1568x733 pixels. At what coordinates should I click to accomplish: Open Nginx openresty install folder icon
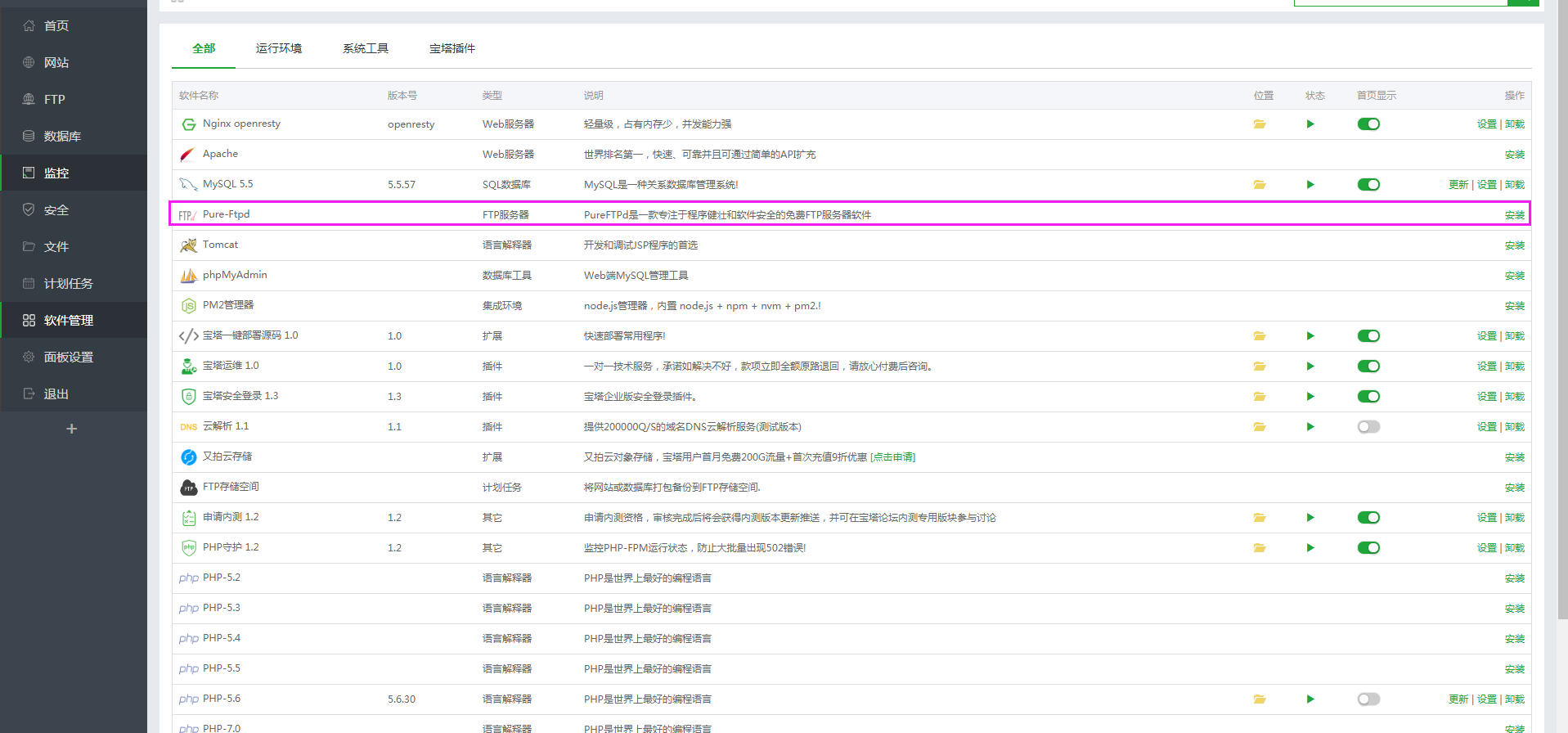coord(1260,124)
